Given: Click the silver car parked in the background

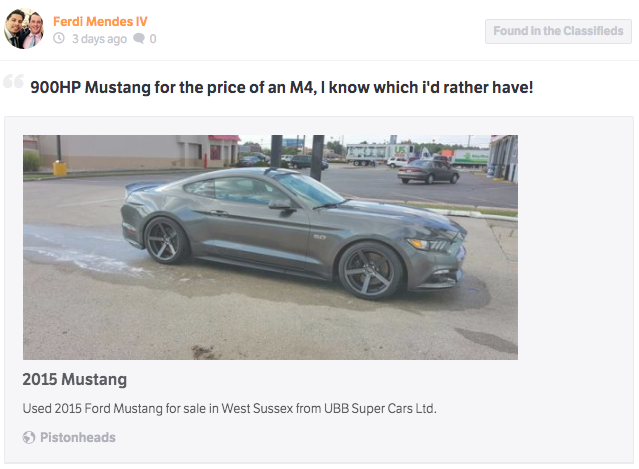Looking at the screenshot, I should coord(428,171).
